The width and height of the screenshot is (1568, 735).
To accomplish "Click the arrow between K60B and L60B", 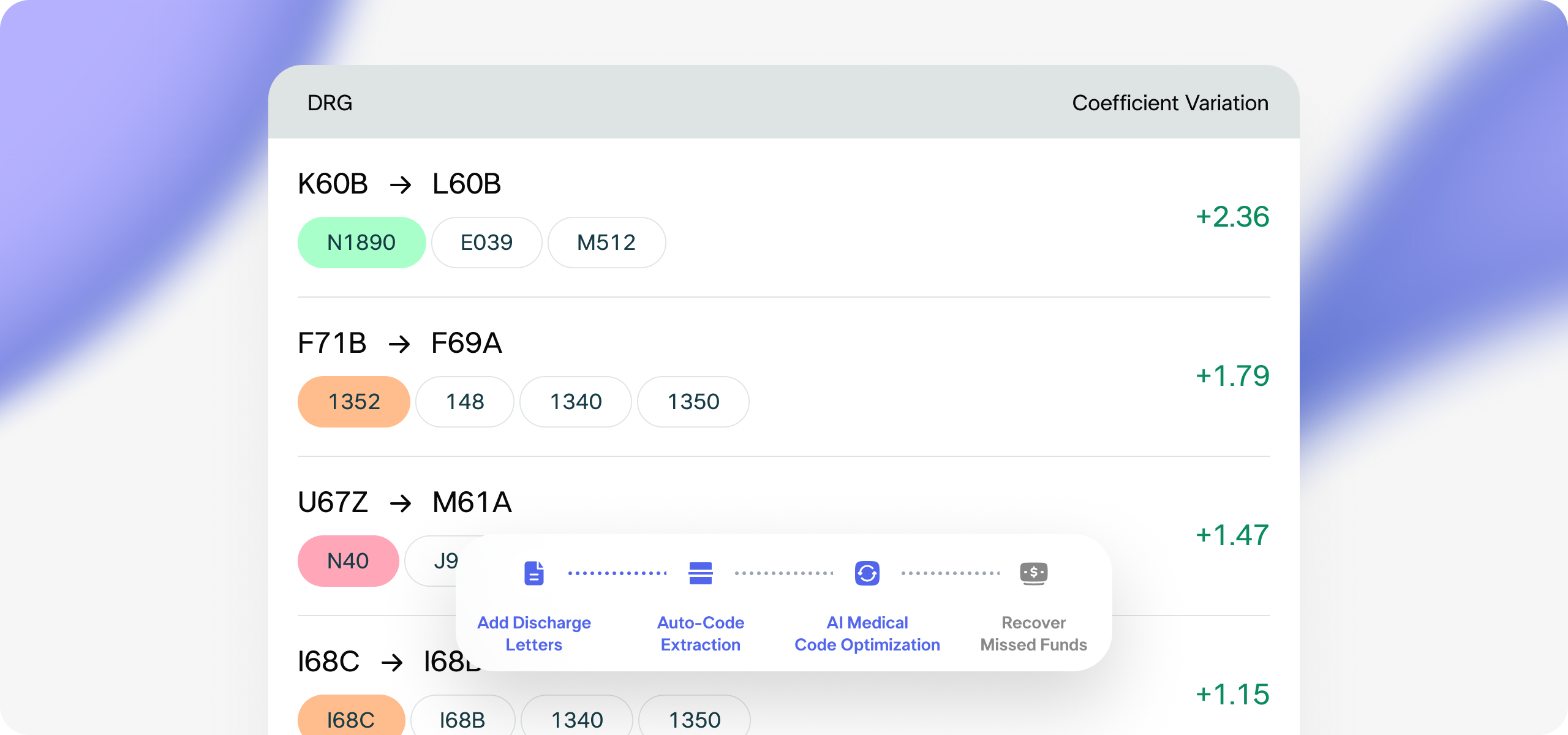I will (401, 184).
